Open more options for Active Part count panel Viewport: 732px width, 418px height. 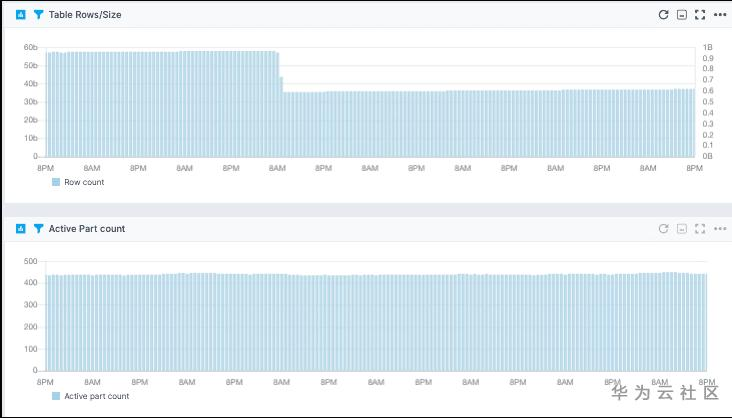[x=720, y=229]
